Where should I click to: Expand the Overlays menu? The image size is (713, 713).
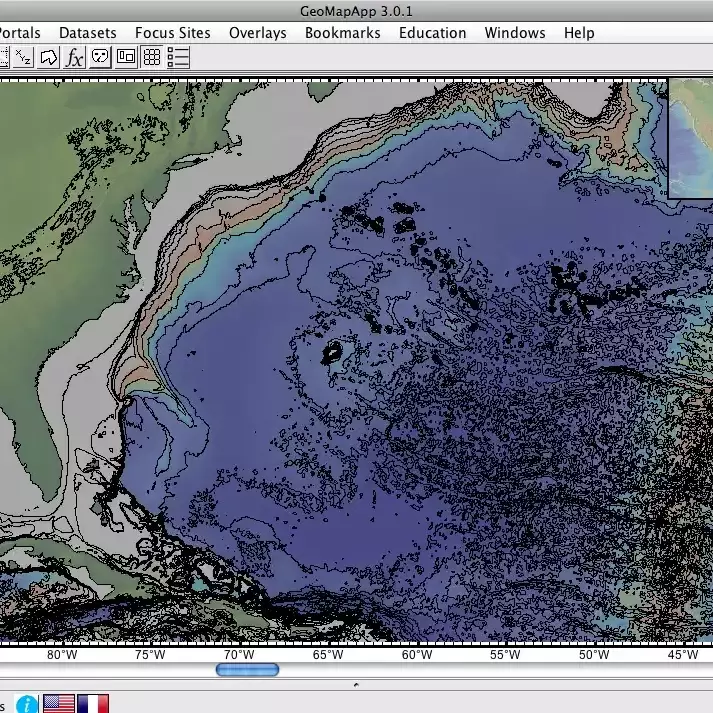pyautogui.click(x=257, y=33)
